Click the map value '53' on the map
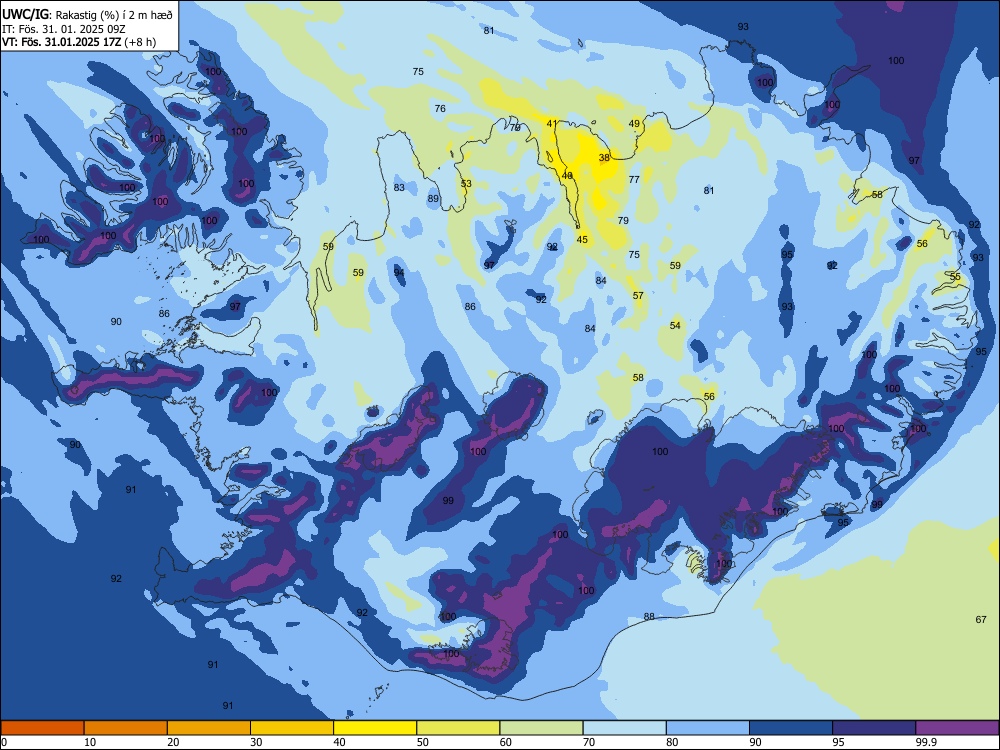The width and height of the screenshot is (1000, 750). point(466,184)
